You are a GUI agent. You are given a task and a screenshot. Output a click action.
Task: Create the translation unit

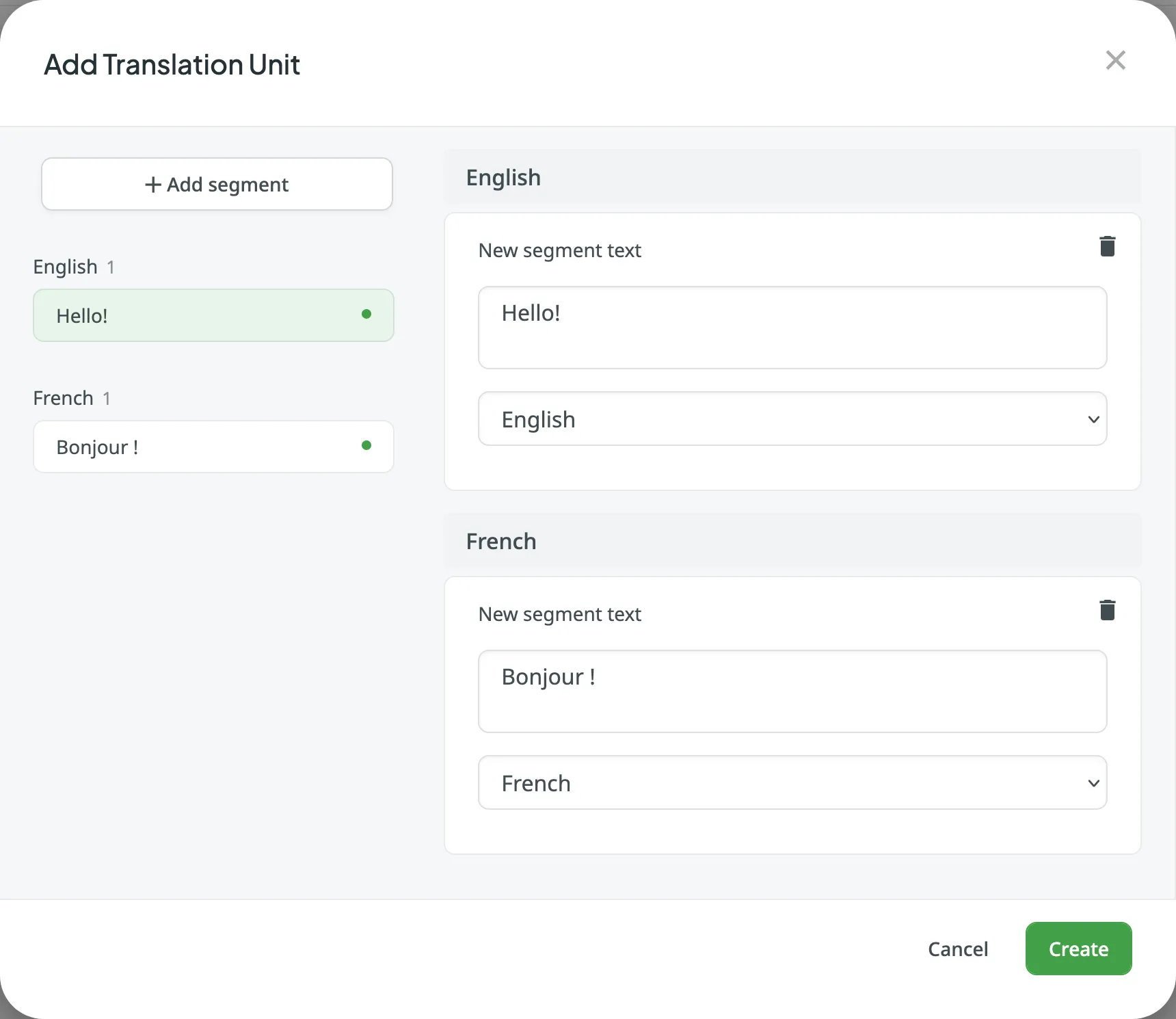tap(1078, 949)
